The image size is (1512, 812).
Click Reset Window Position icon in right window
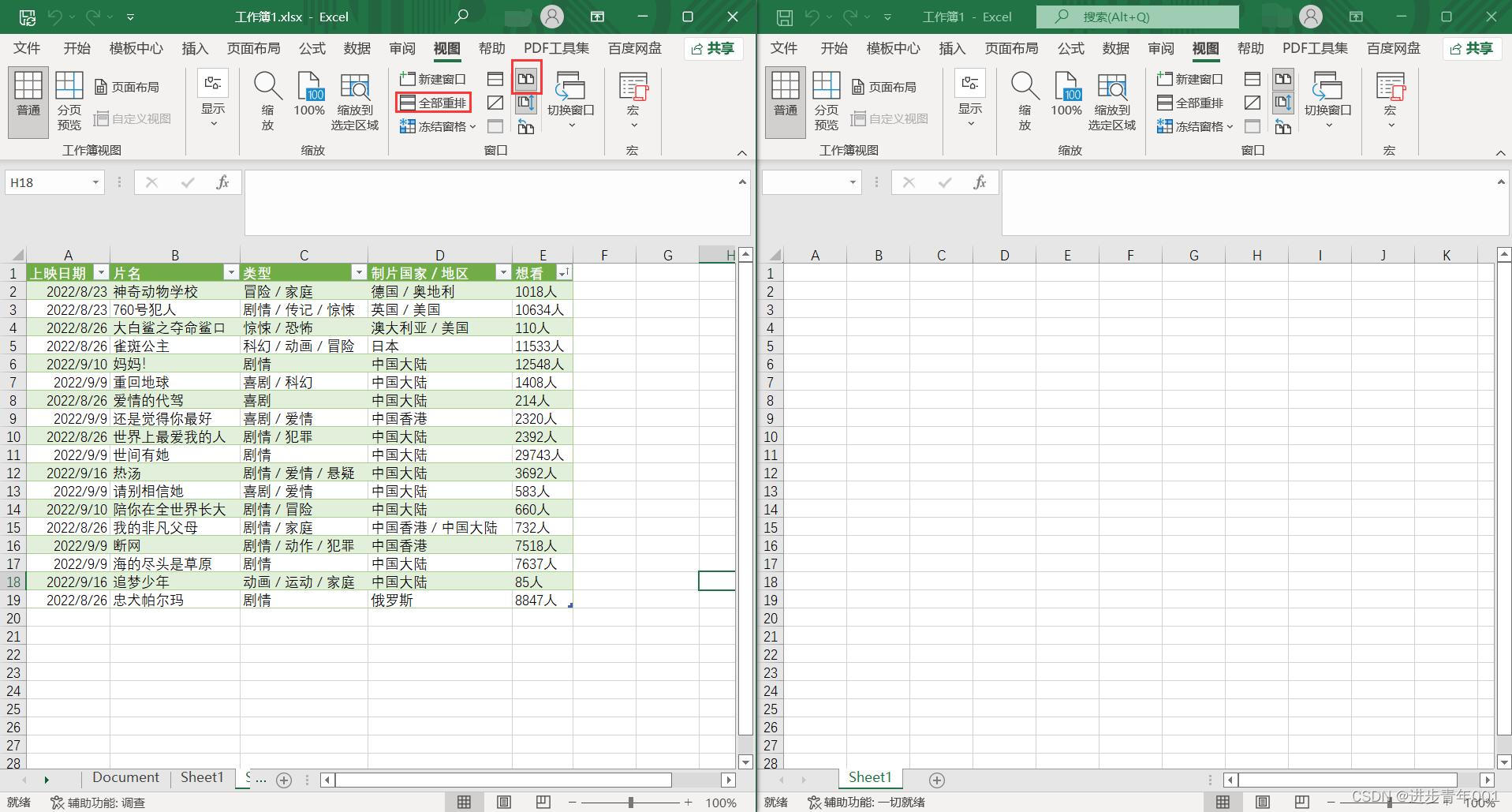(1283, 126)
